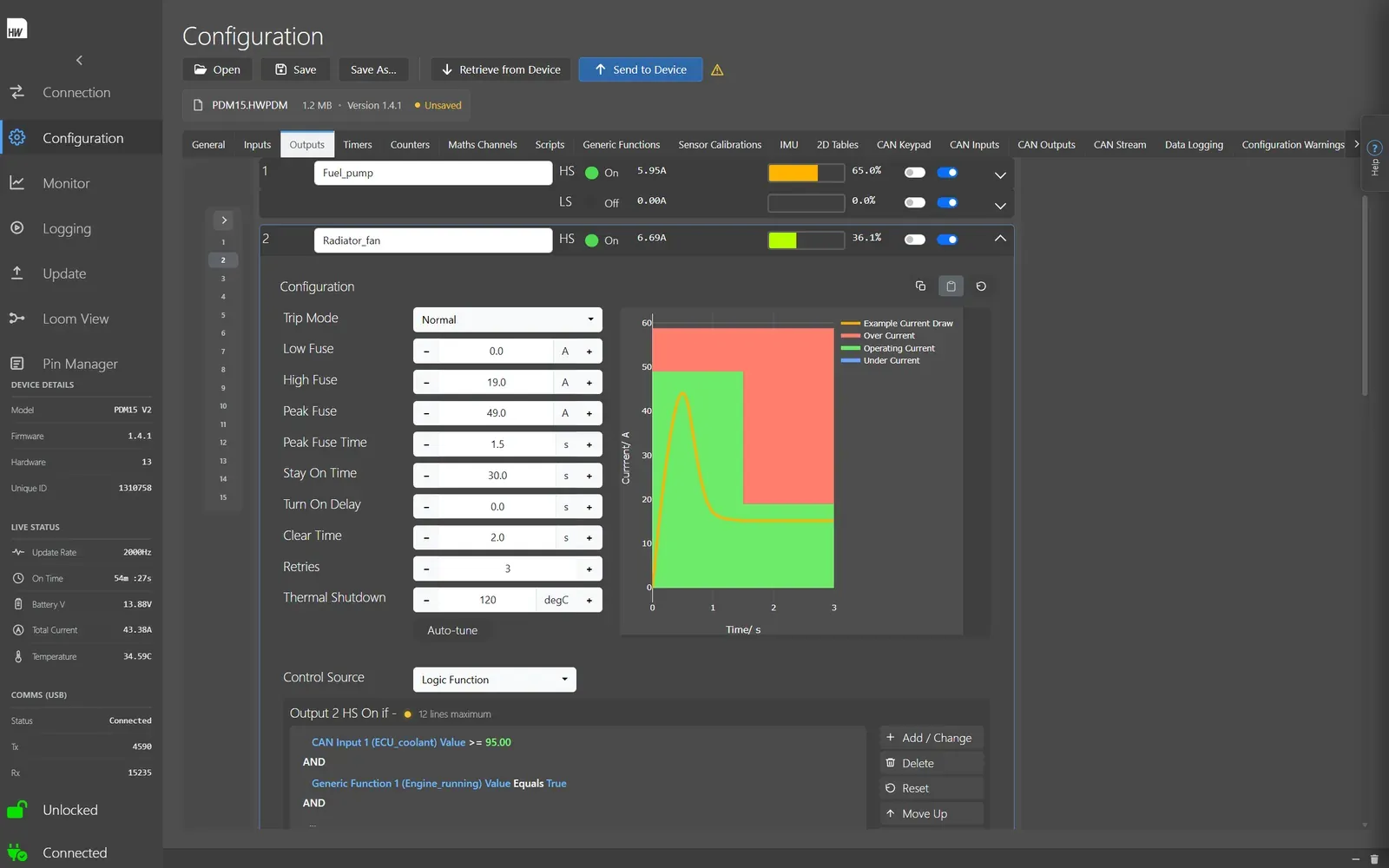The image size is (1389, 868).
Task: Switch to the Inputs tab
Action: point(257,145)
